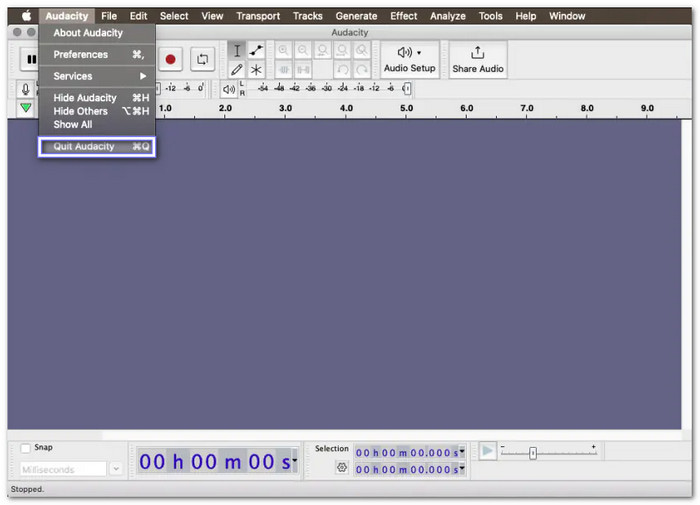Open selection start time format dropdown
Screen dimensions: 700x505
click(462, 451)
